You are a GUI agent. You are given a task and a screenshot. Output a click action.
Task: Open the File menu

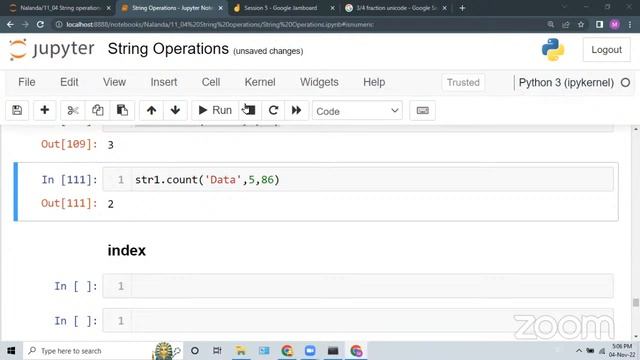click(x=27, y=82)
